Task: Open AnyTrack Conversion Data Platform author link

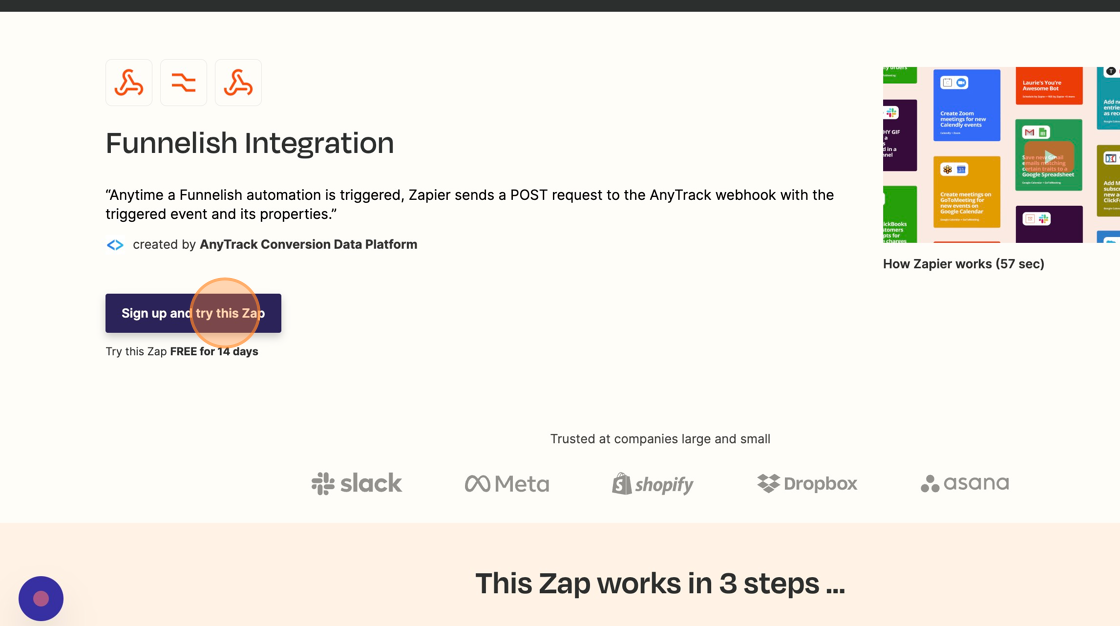Action: (309, 244)
